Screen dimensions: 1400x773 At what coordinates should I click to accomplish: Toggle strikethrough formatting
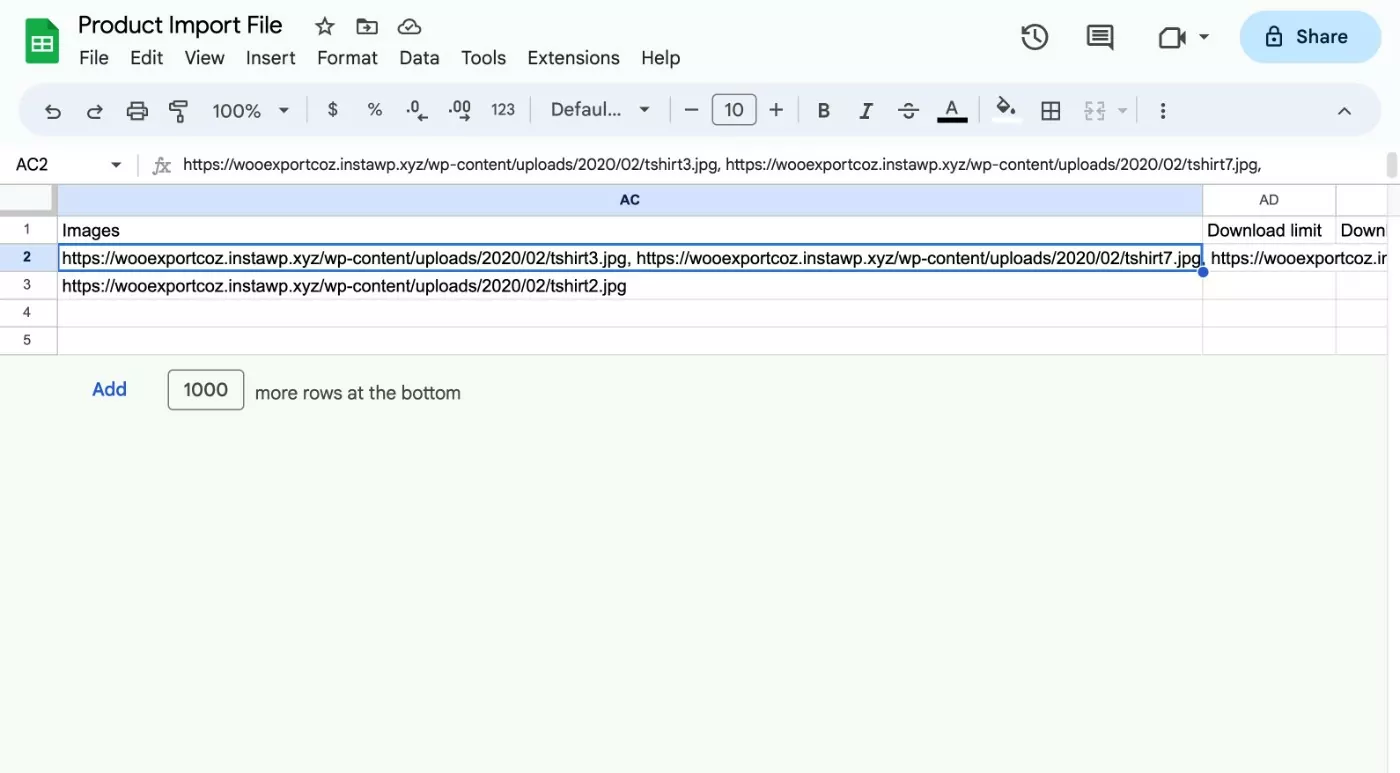coord(908,111)
